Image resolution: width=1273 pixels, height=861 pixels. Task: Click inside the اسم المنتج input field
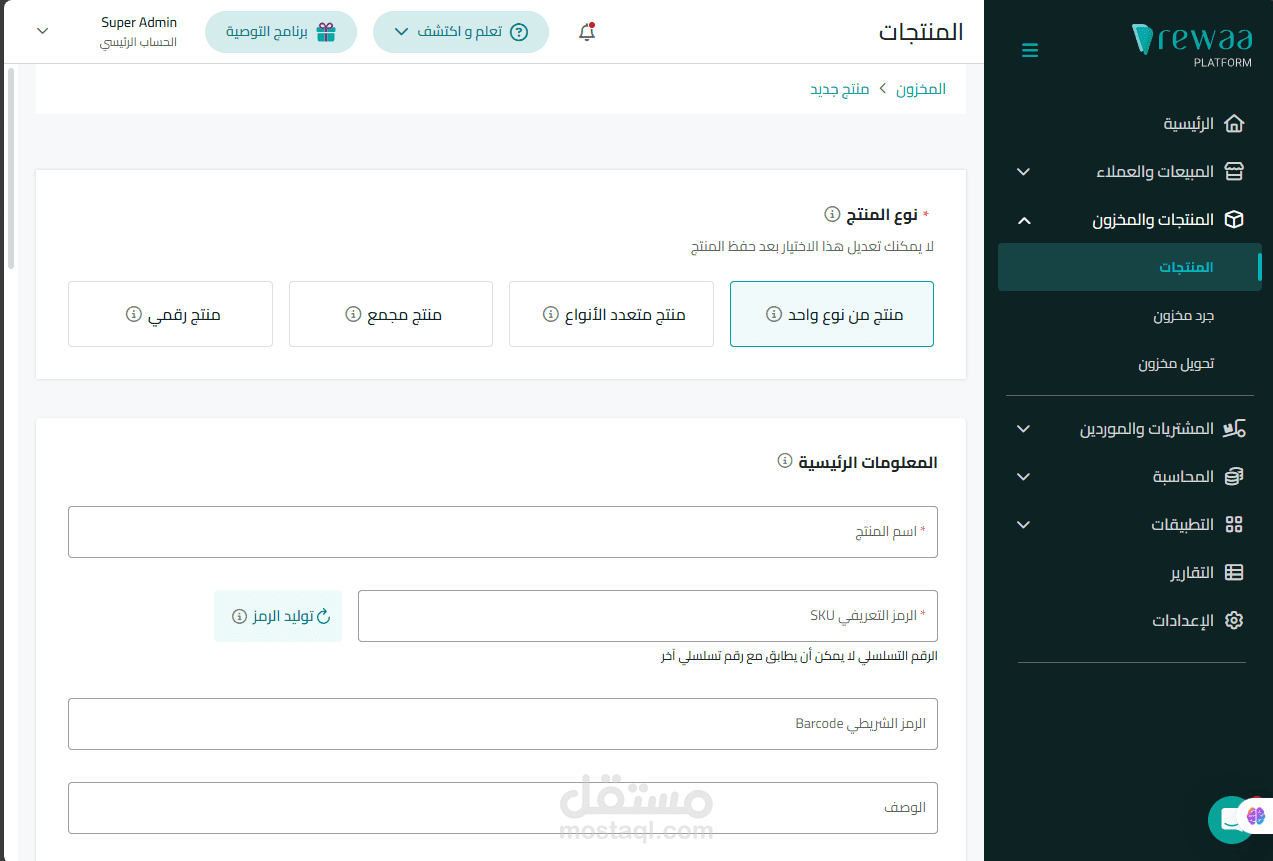(503, 531)
